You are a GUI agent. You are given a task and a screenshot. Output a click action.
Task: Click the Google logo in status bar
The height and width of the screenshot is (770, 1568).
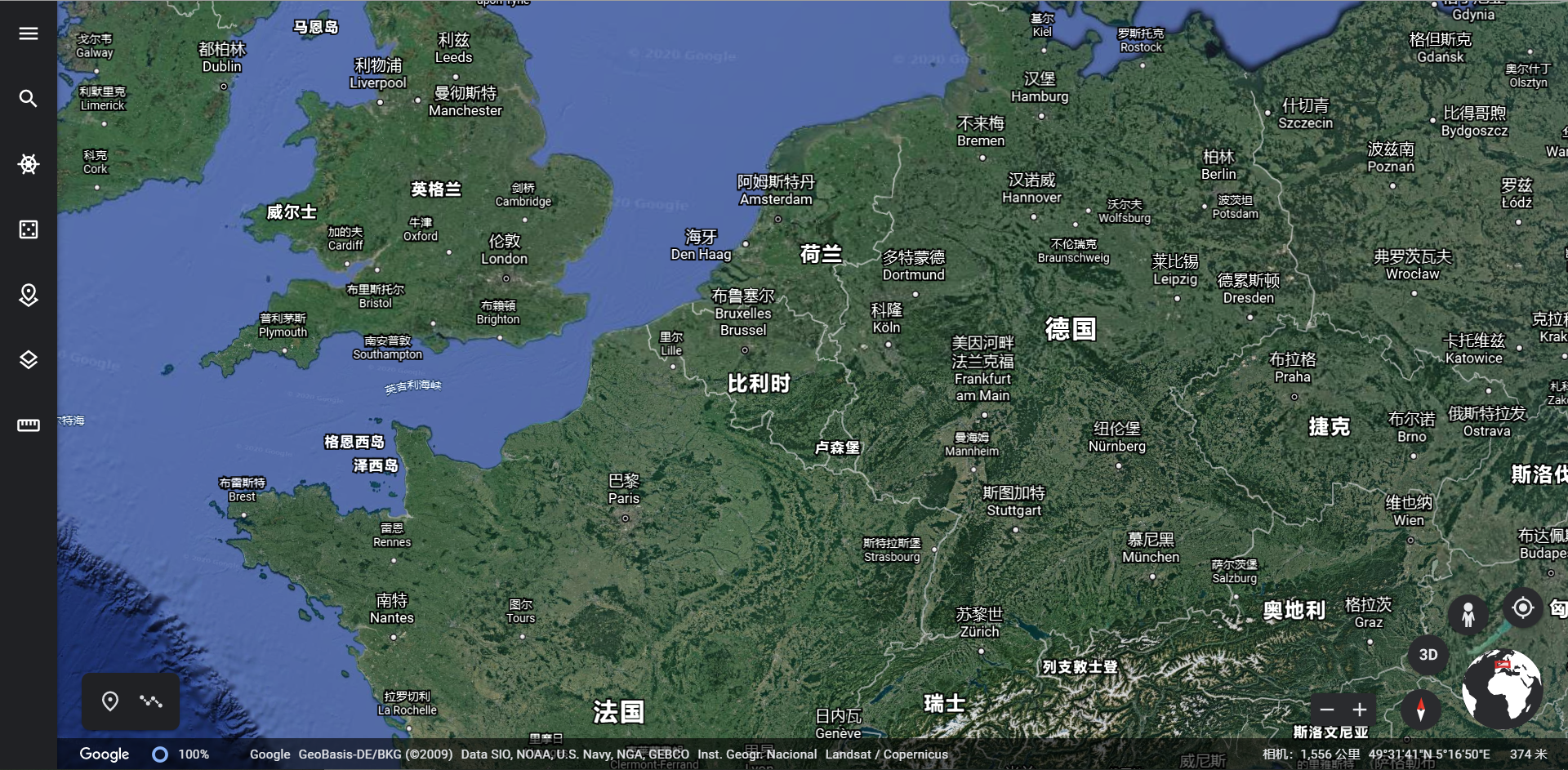pos(105,754)
